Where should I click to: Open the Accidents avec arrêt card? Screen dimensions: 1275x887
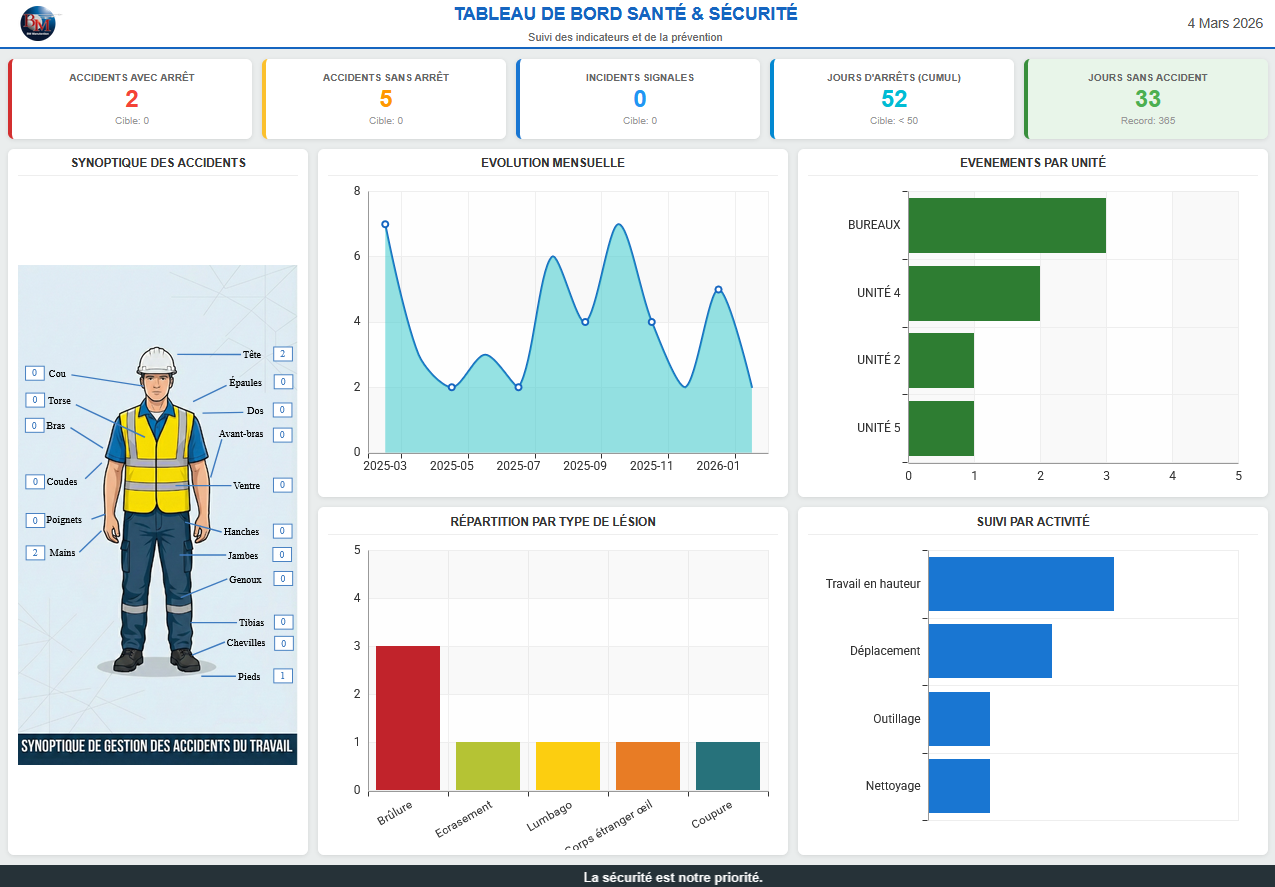[131, 98]
